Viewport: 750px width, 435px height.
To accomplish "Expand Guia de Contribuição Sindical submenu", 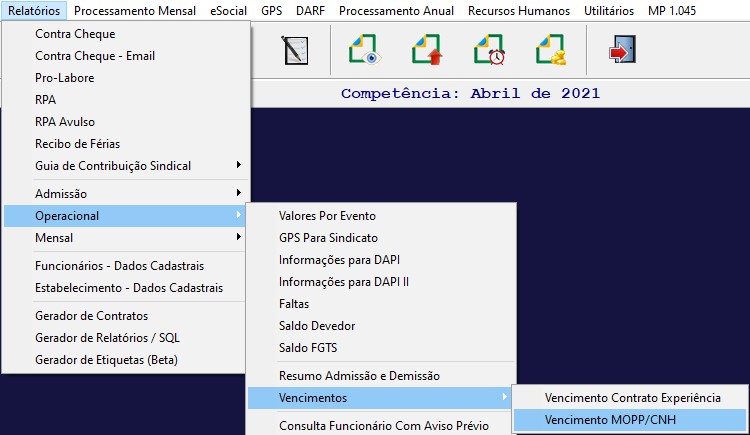I will (126, 166).
